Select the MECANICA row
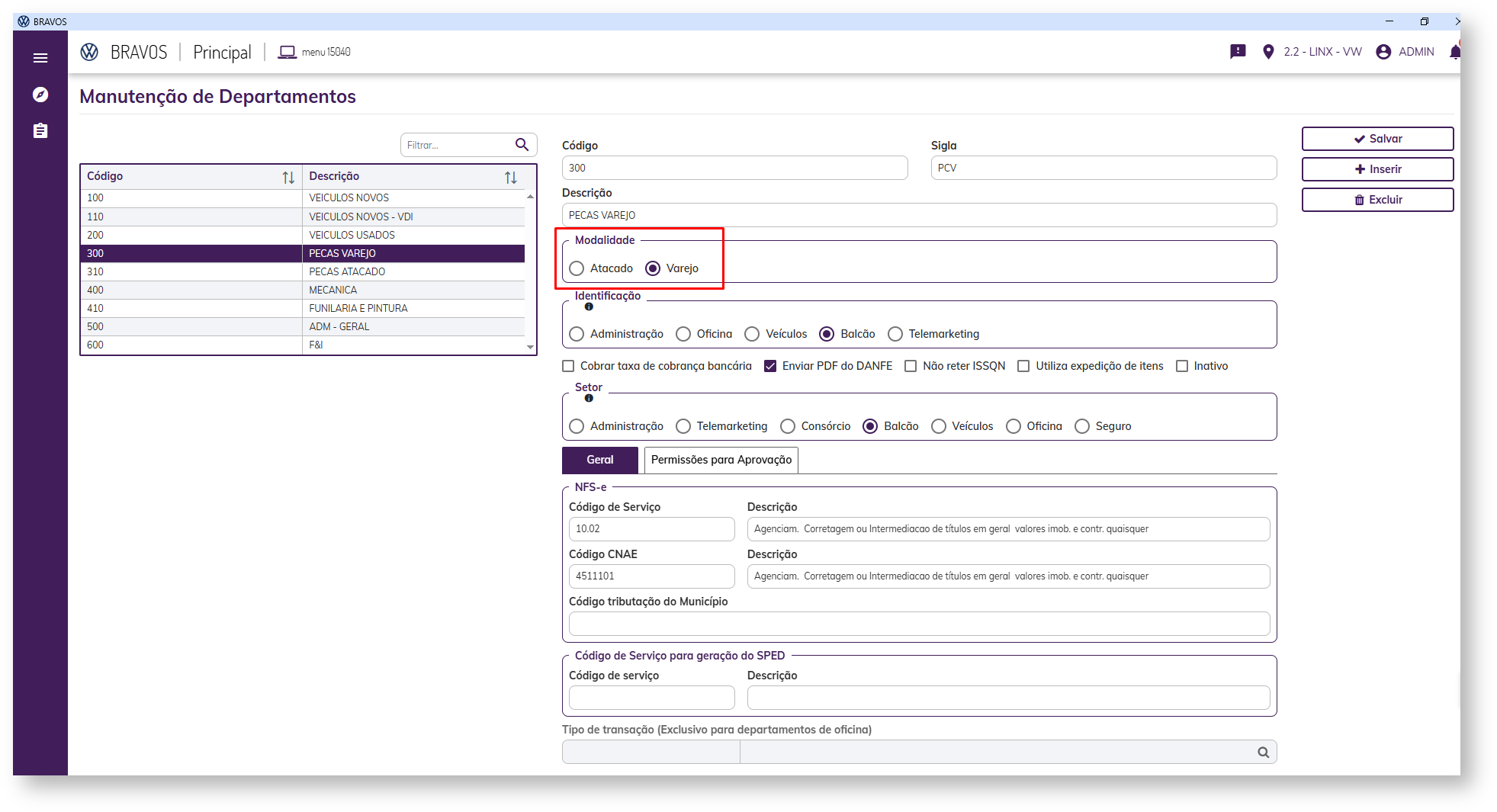 point(303,290)
